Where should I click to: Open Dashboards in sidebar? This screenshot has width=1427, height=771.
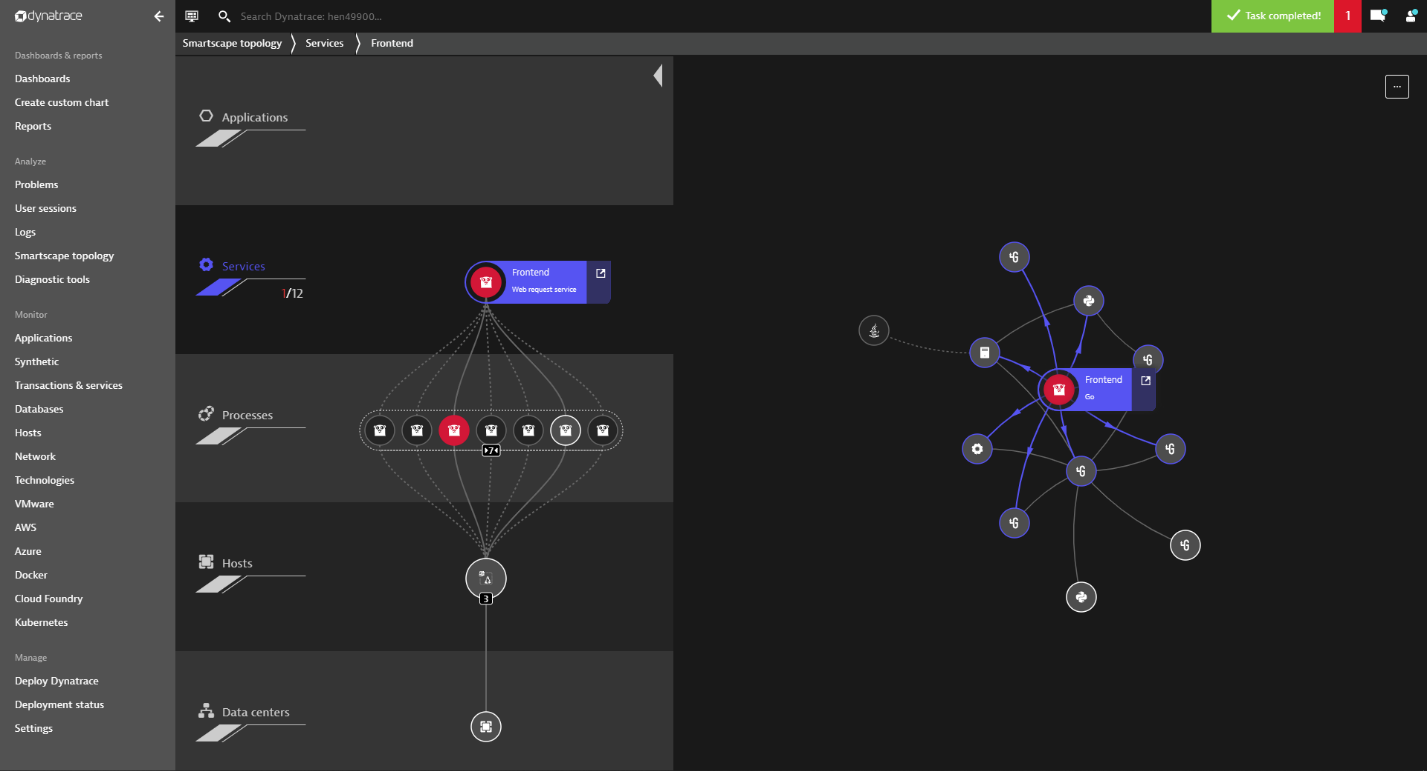(43, 79)
